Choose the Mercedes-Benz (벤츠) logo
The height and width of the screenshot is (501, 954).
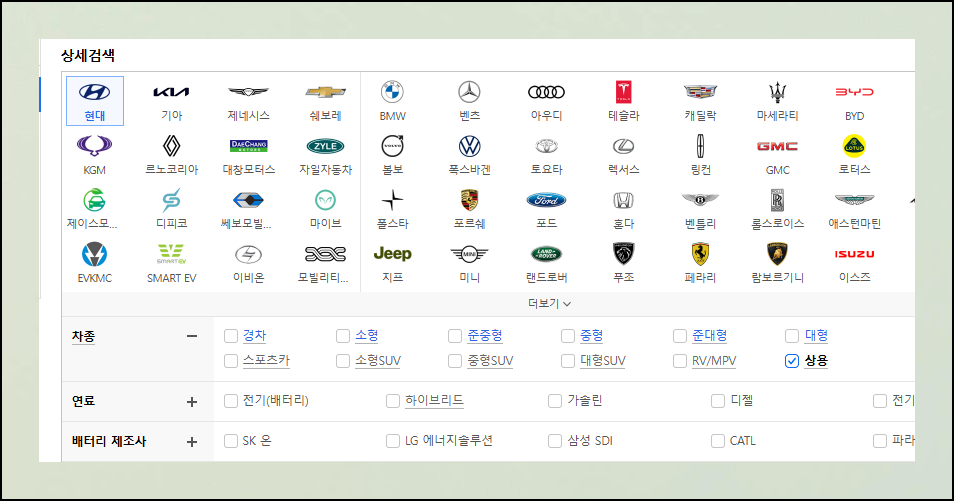pos(469,92)
